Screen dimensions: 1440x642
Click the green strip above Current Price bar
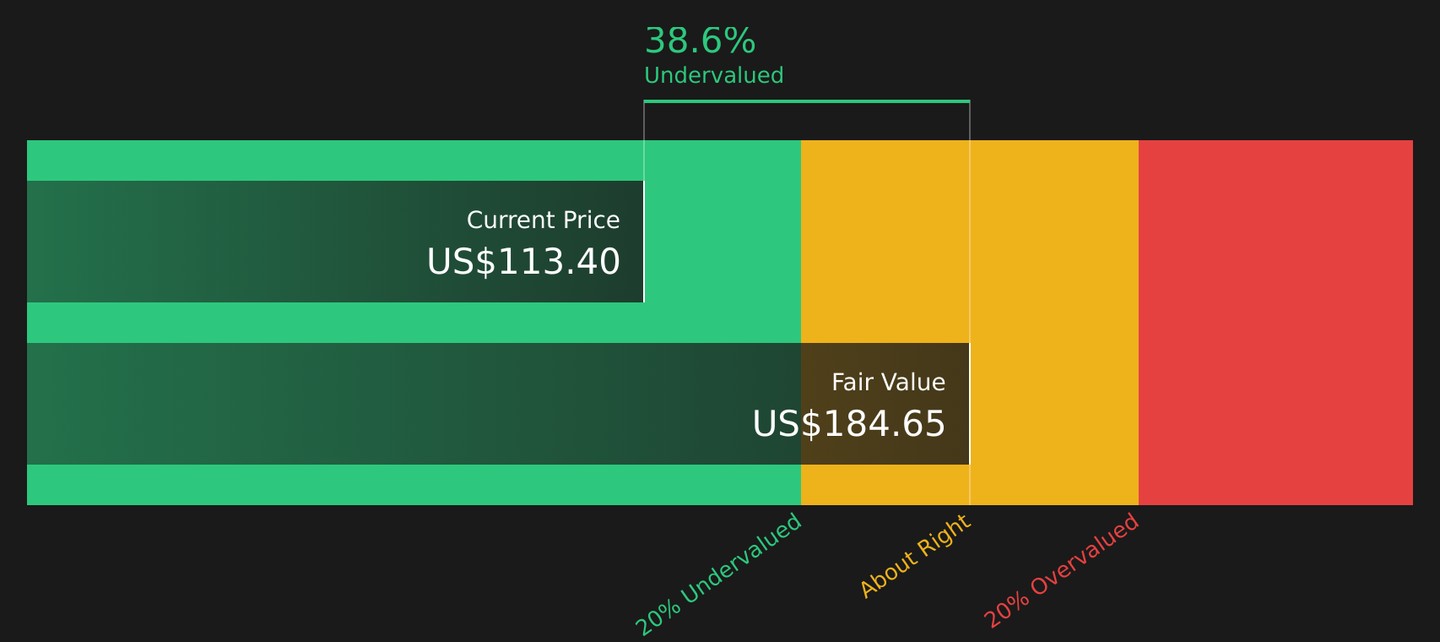[414, 160]
